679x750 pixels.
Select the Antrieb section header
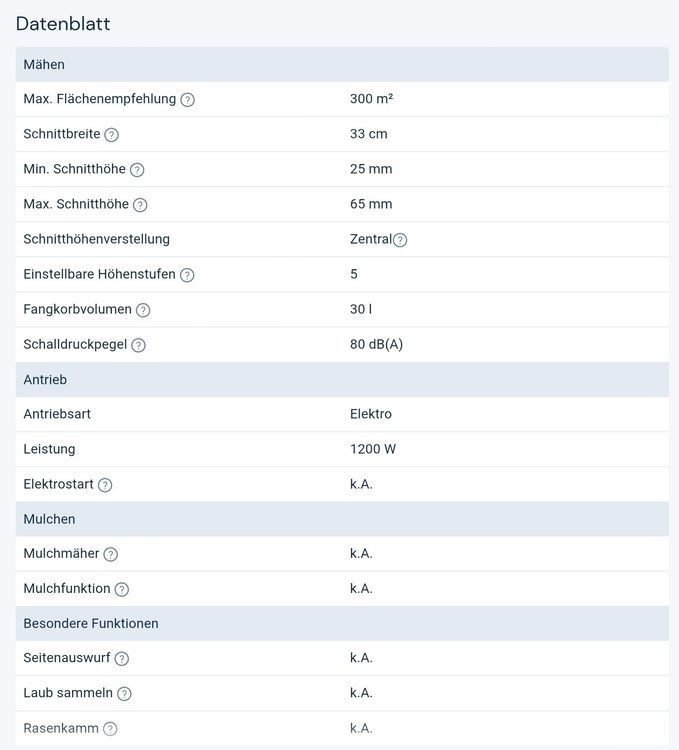(x=342, y=379)
